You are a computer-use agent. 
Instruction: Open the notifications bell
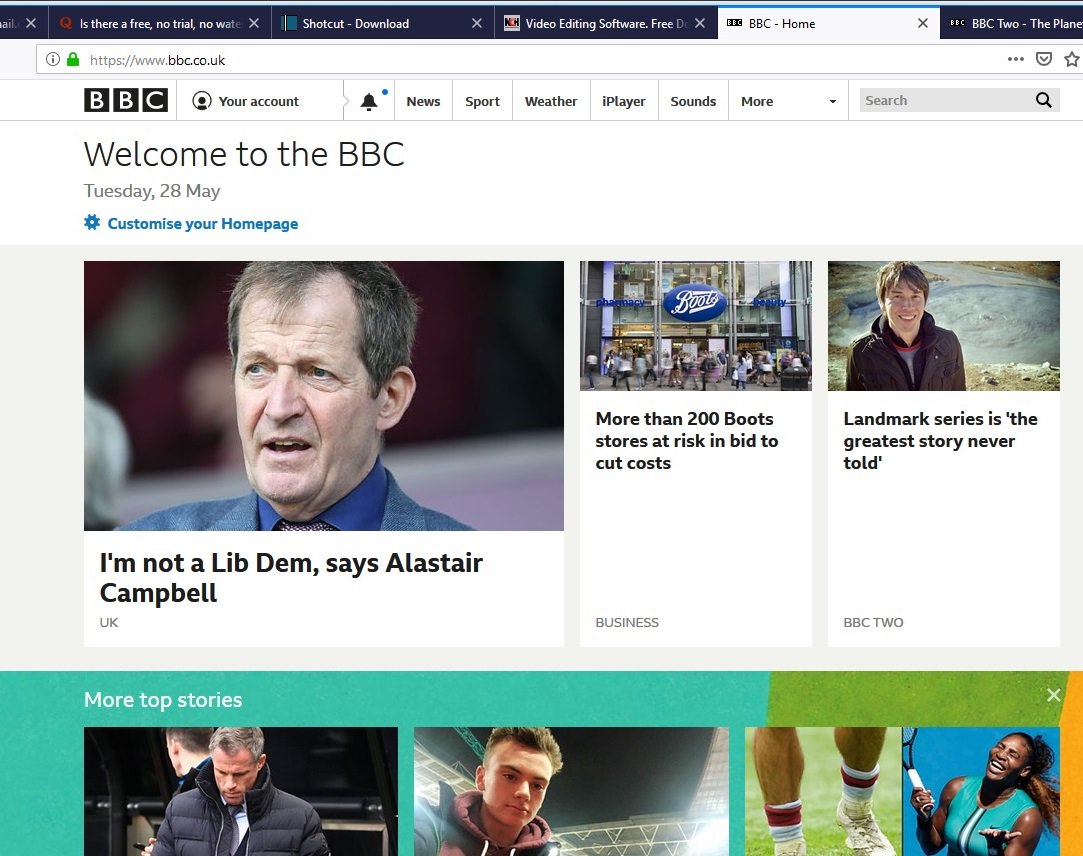tap(369, 102)
